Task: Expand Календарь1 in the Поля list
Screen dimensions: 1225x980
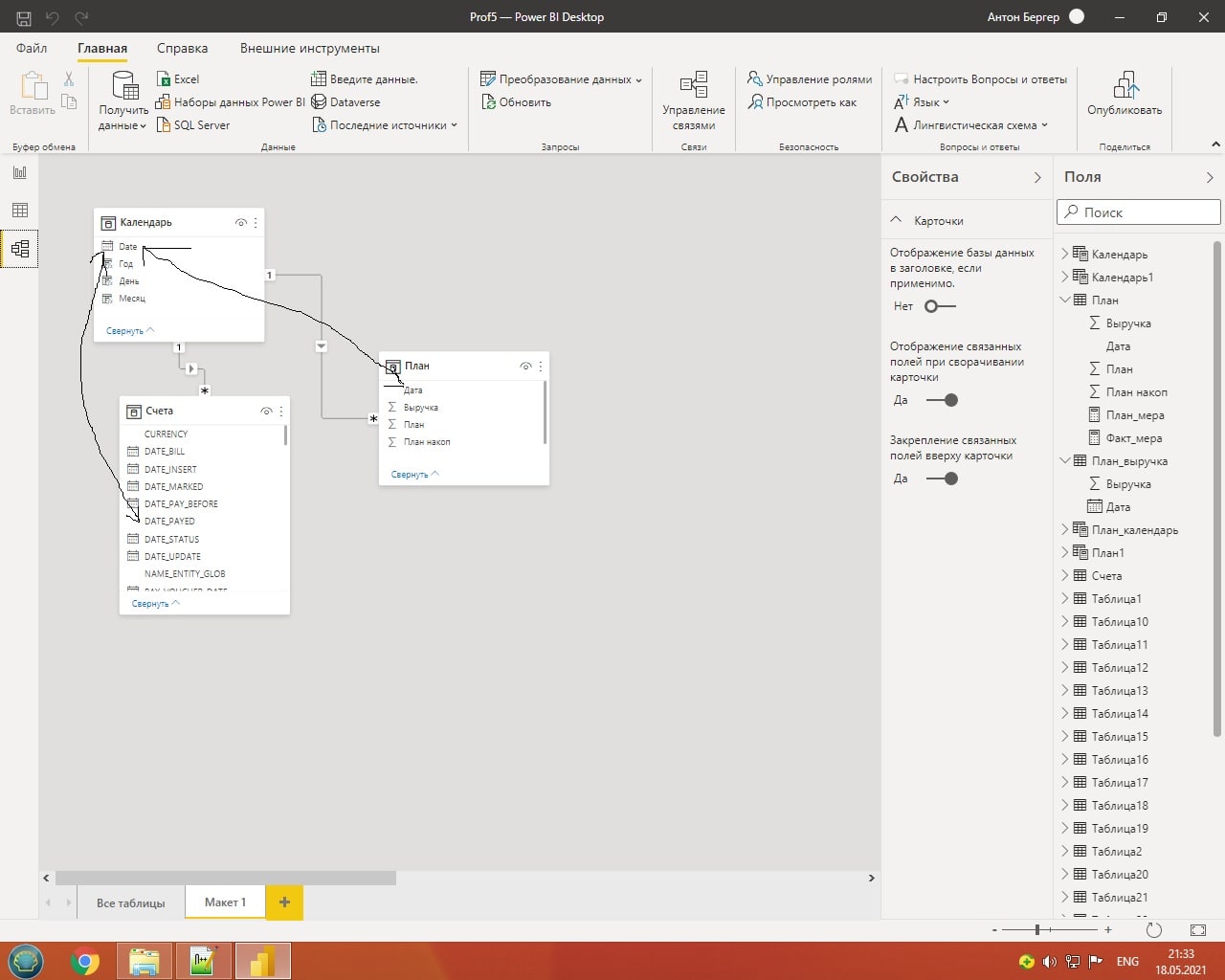Action: [x=1065, y=278]
